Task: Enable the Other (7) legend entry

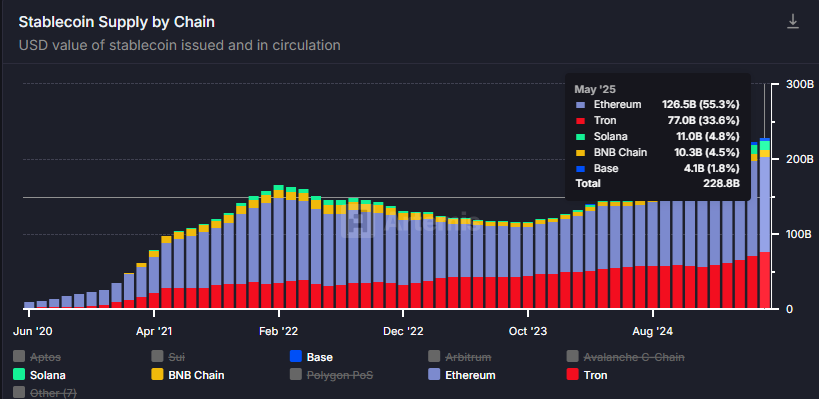Action: point(19,392)
